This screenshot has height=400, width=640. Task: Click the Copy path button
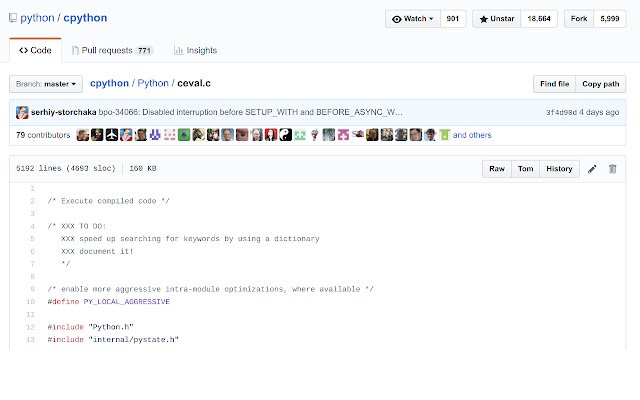click(x=600, y=84)
